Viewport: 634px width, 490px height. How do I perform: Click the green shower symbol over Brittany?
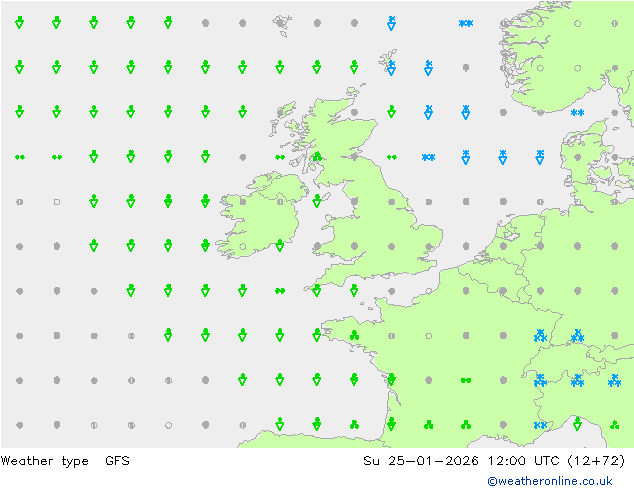[x=354, y=335]
